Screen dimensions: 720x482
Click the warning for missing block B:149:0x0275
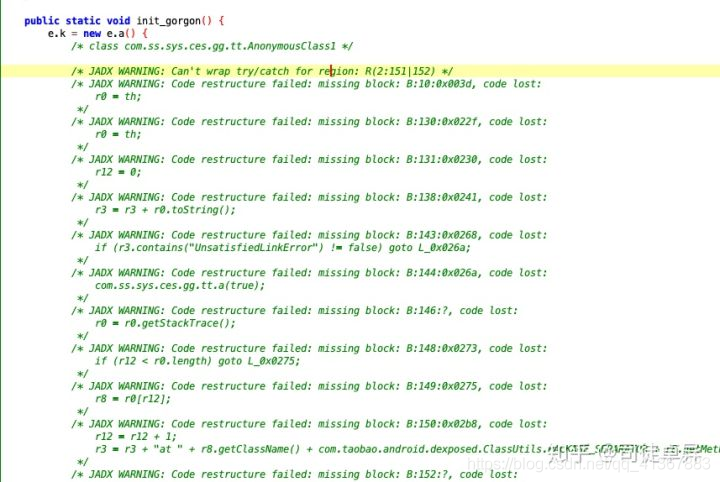(x=309, y=386)
